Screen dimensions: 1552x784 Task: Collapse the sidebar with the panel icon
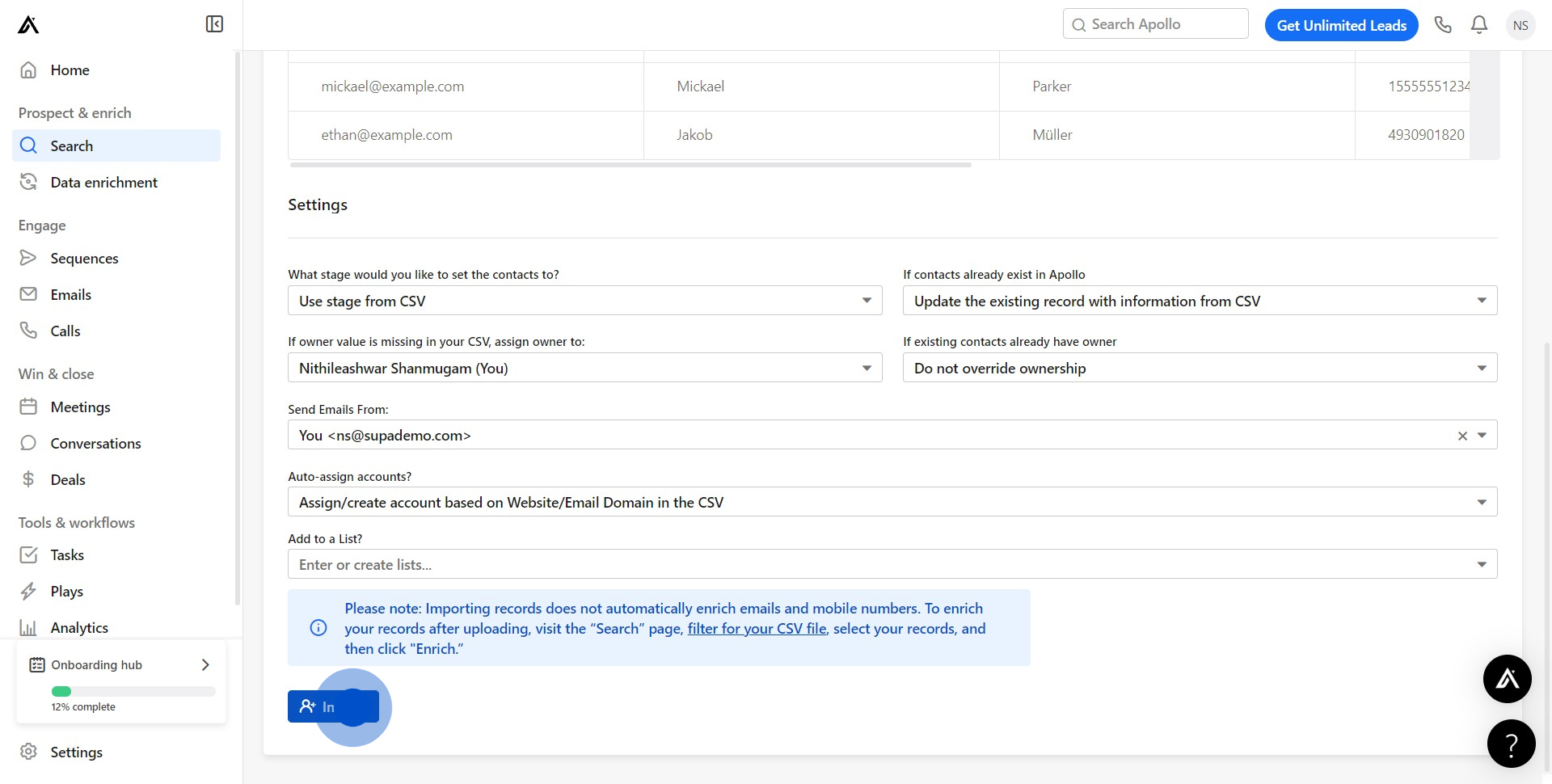point(214,24)
